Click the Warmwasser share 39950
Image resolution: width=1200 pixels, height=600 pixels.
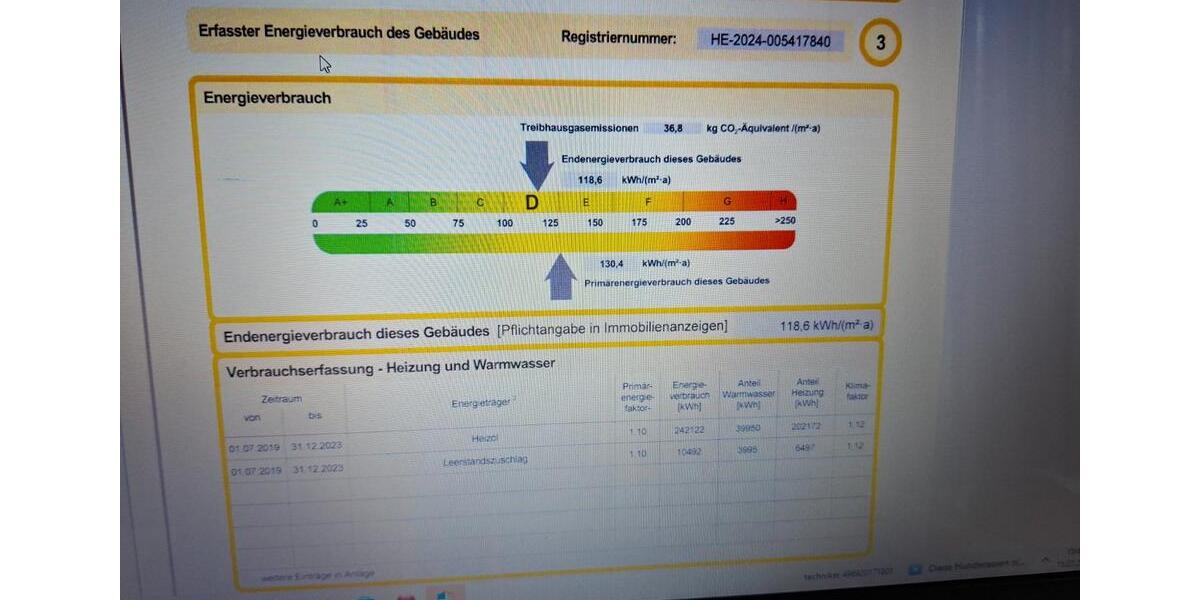749,427
